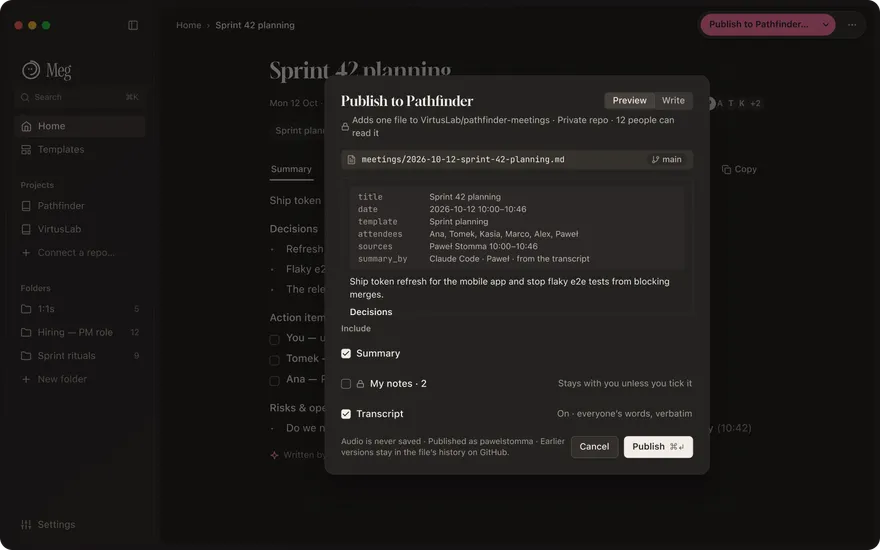Click the 'Stays with you unless you tick it' text

coord(625,384)
